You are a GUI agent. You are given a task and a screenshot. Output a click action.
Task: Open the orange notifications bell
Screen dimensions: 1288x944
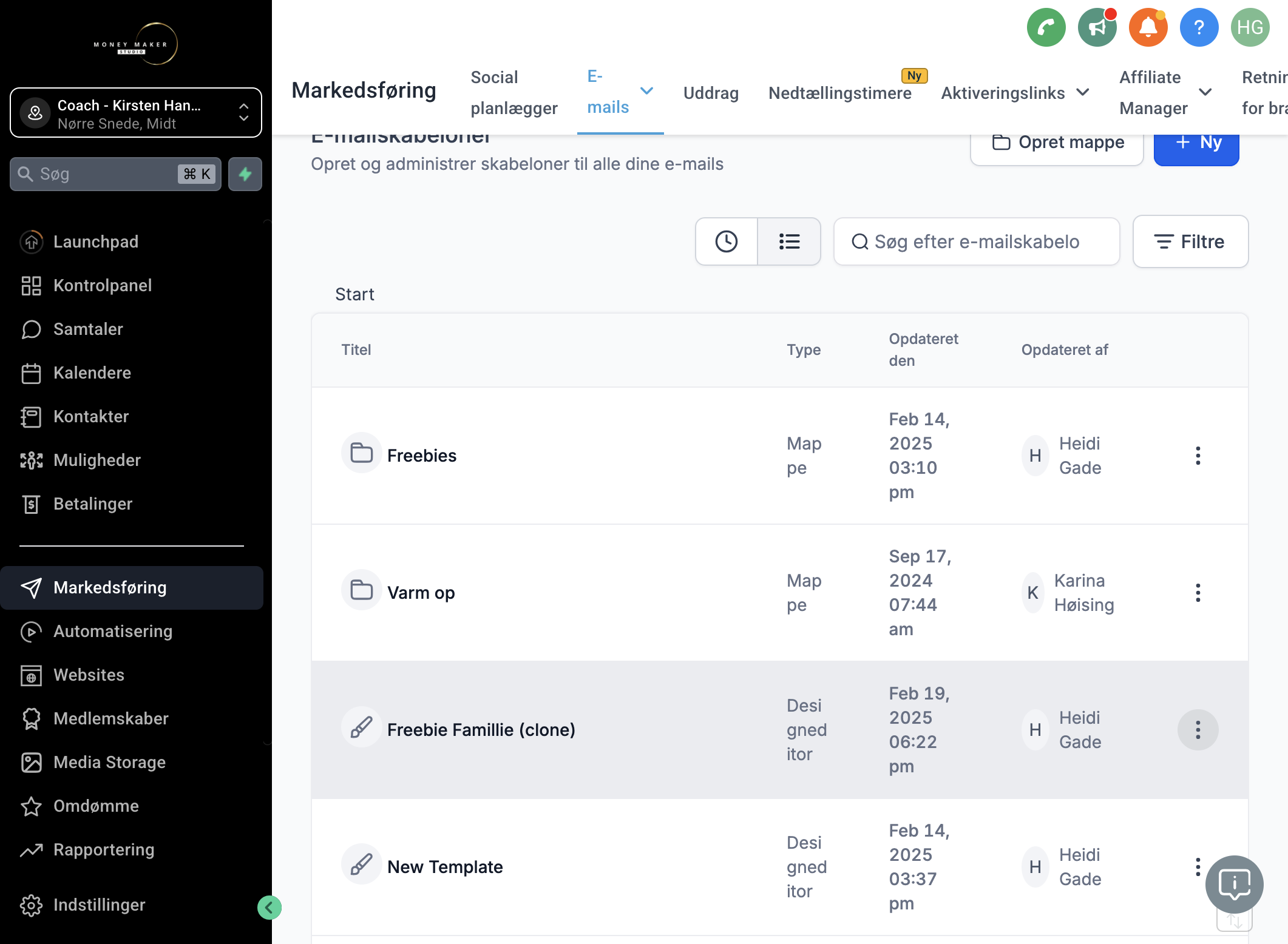coord(1148,27)
